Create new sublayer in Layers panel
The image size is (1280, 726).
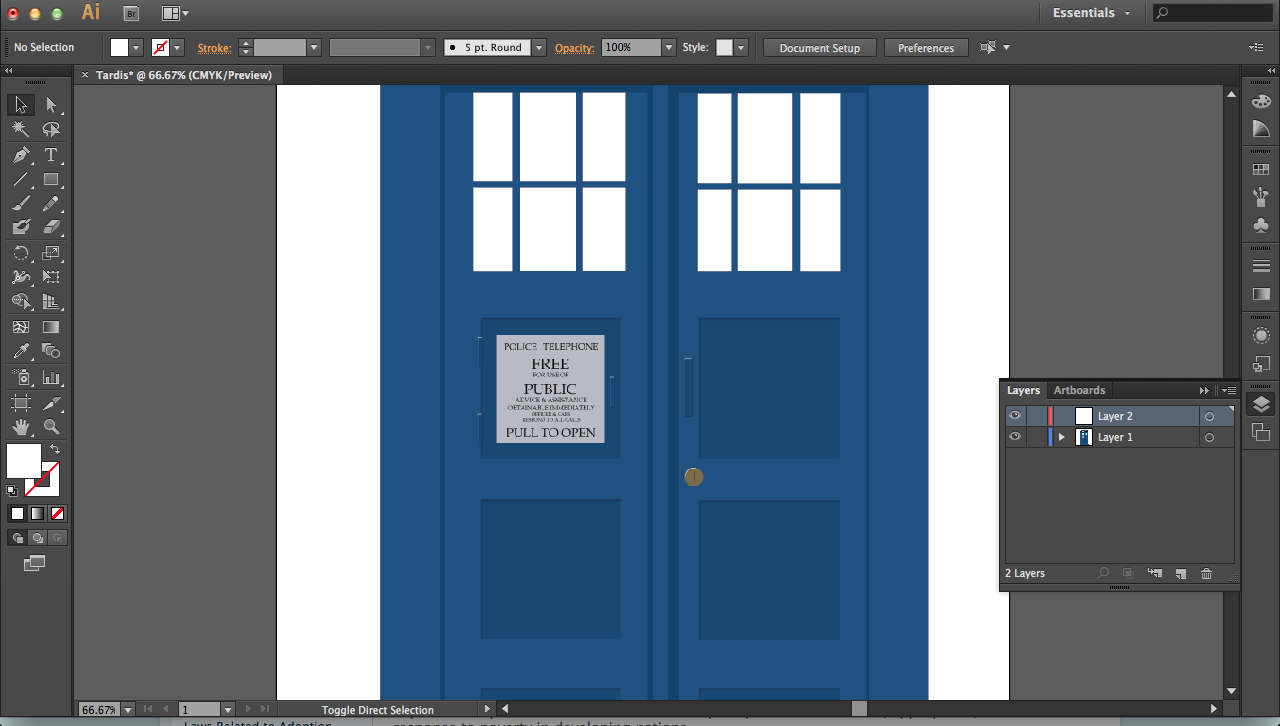(x=1155, y=574)
